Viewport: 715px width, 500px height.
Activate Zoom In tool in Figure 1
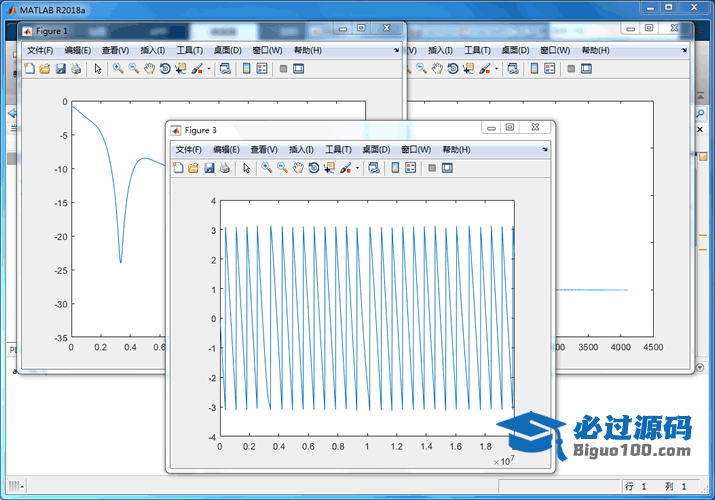[118, 69]
